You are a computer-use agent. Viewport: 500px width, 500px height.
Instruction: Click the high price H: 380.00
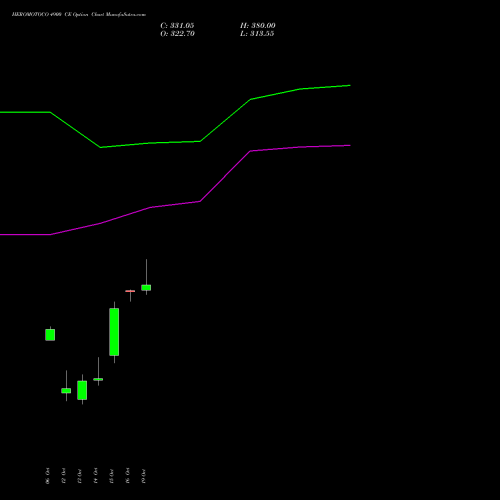click(x=258, y=26)
